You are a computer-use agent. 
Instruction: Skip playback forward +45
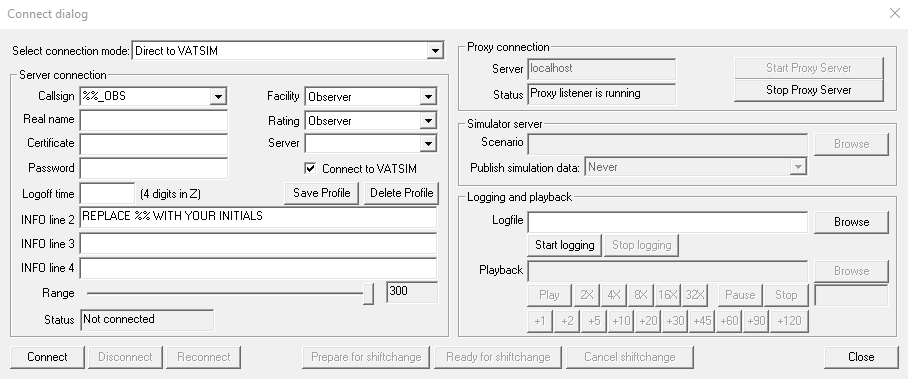702,321
